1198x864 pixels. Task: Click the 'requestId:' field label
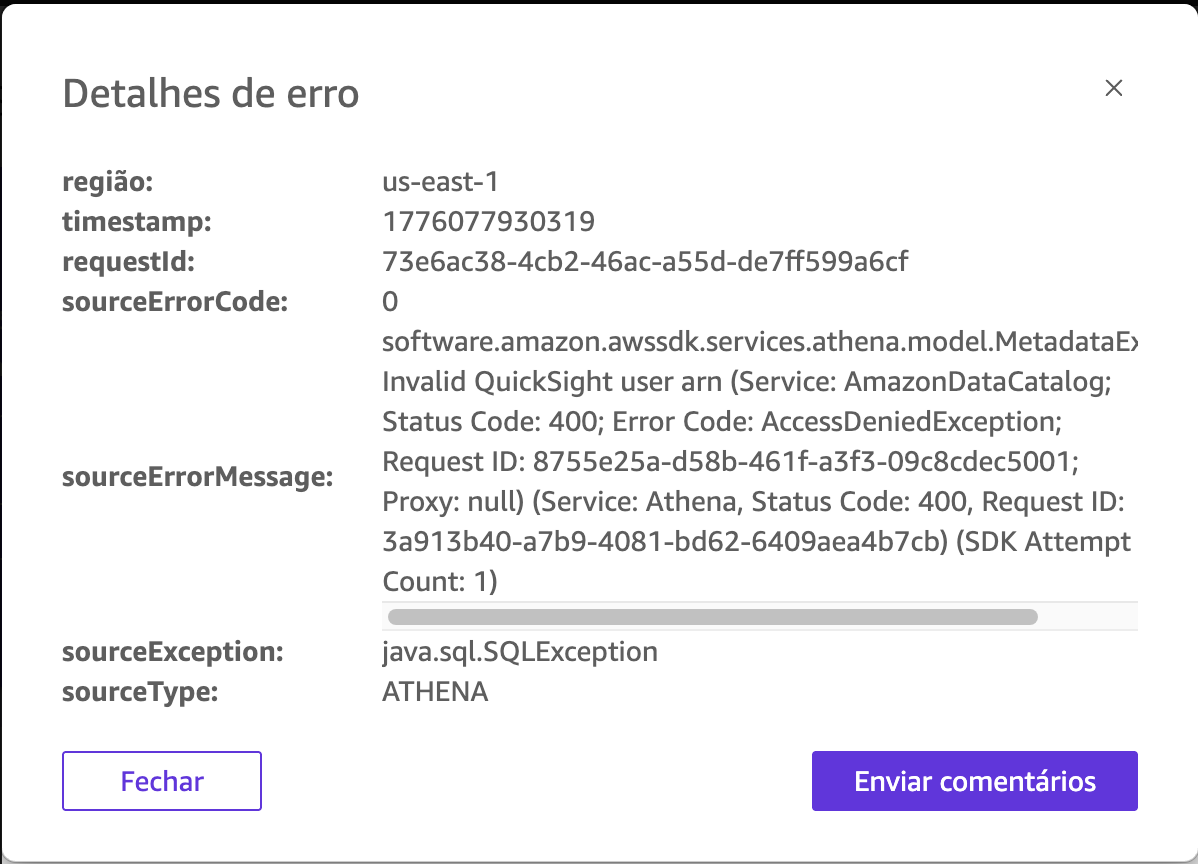click(x=129, y=262)
